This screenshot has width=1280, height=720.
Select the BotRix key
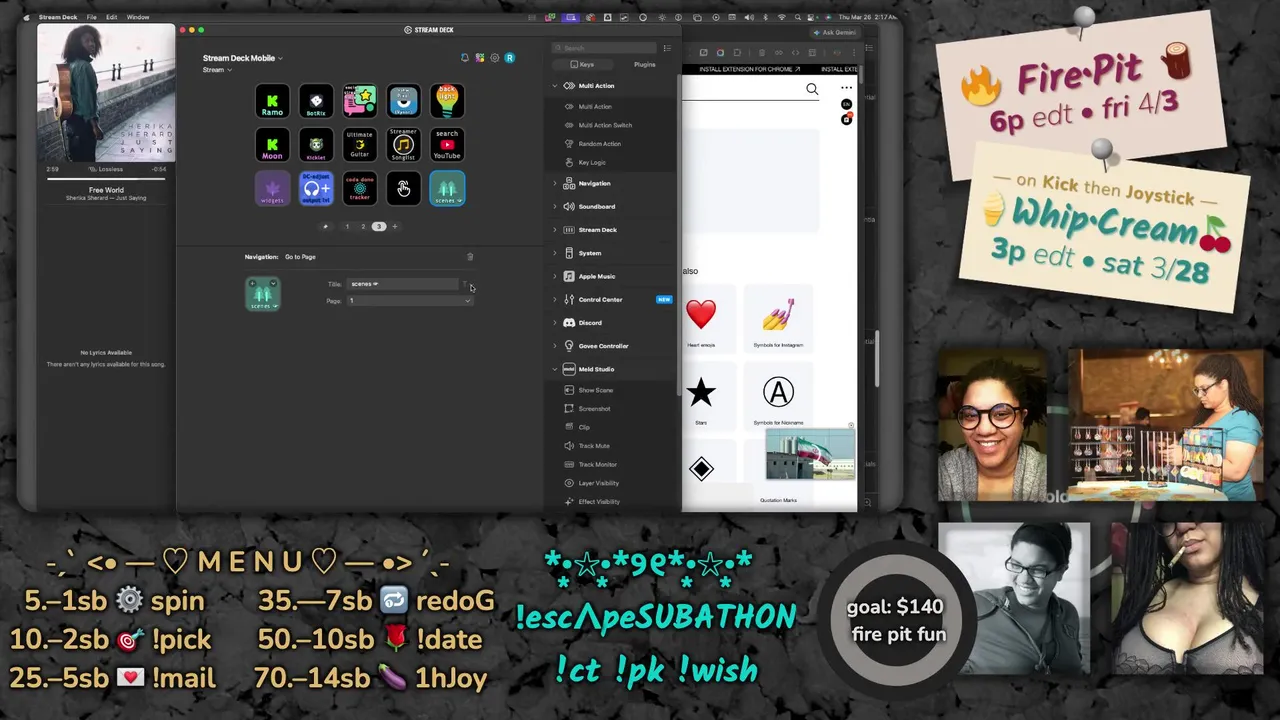[x=316, y=101]
